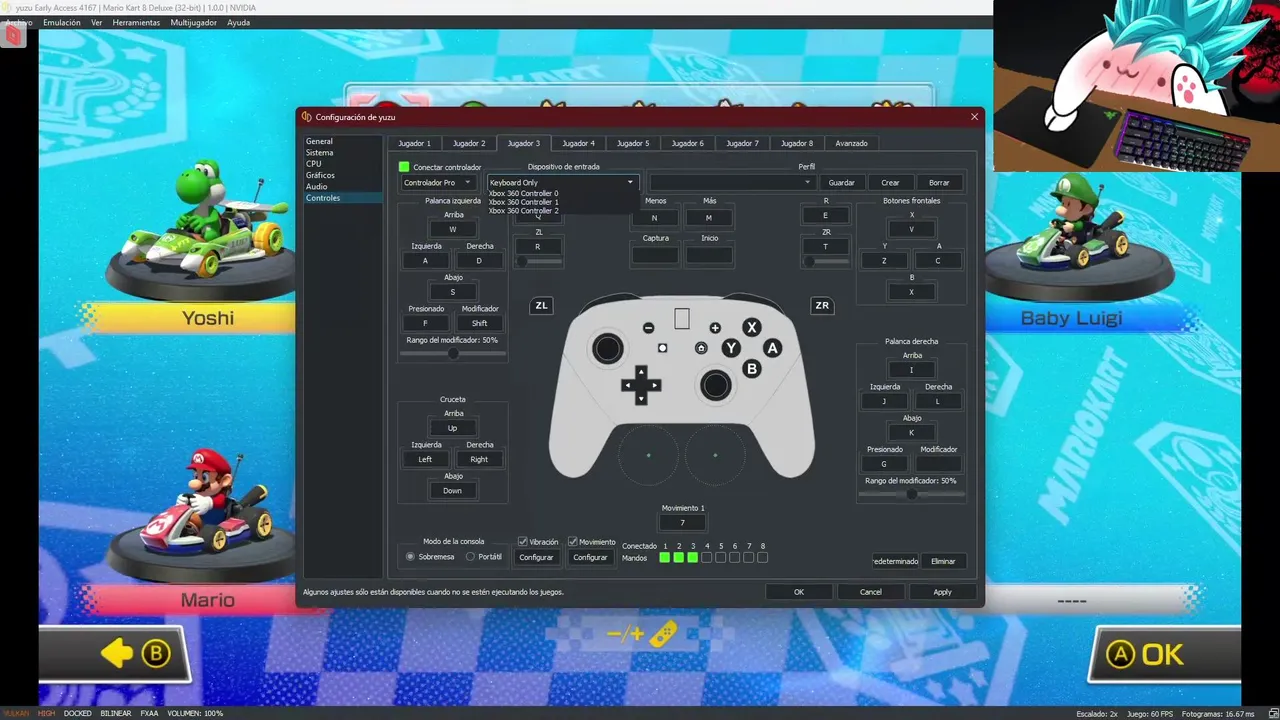This screenshot has width=1280, height=720.
Task: Switch to the Jugador 1 tab
Action: [x=414, y=143]
